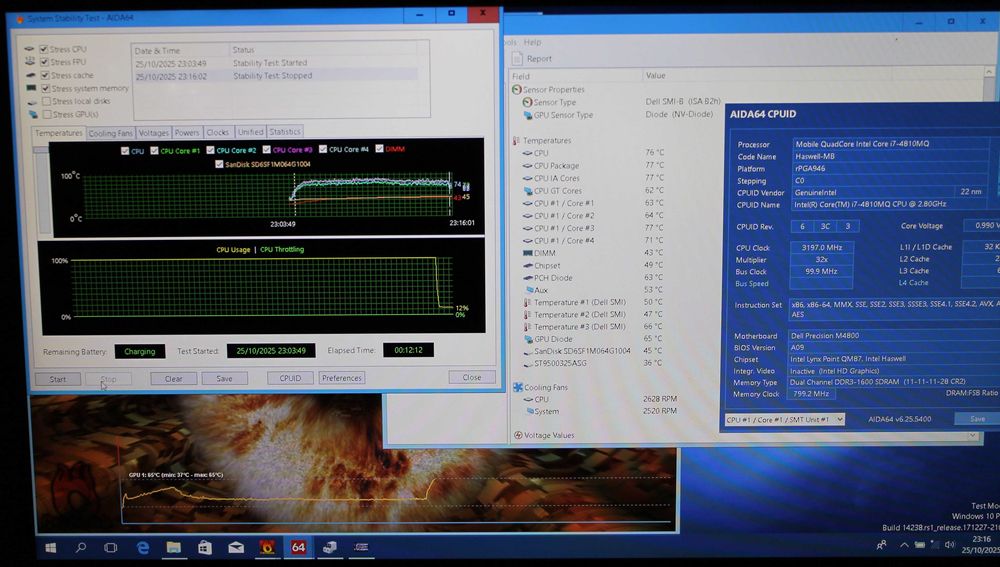Open the Statistics tab
This screenshot has height=567, width=1000.
tap(284, 131)
